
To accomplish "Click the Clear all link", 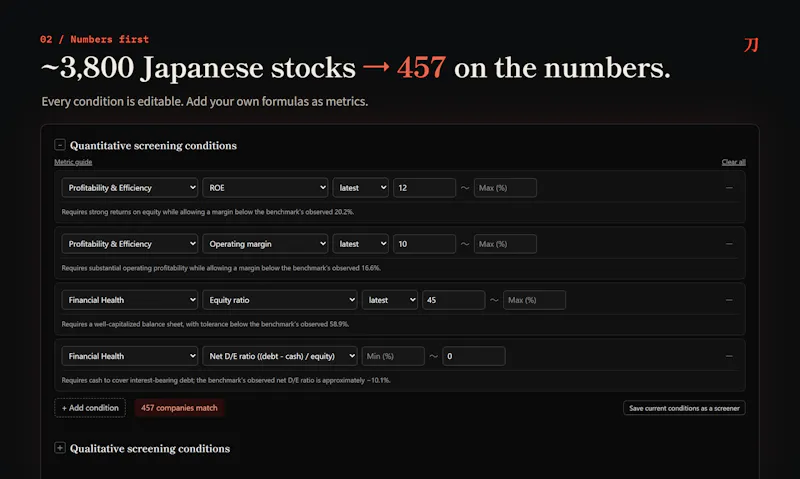I will tap(733, 162).
